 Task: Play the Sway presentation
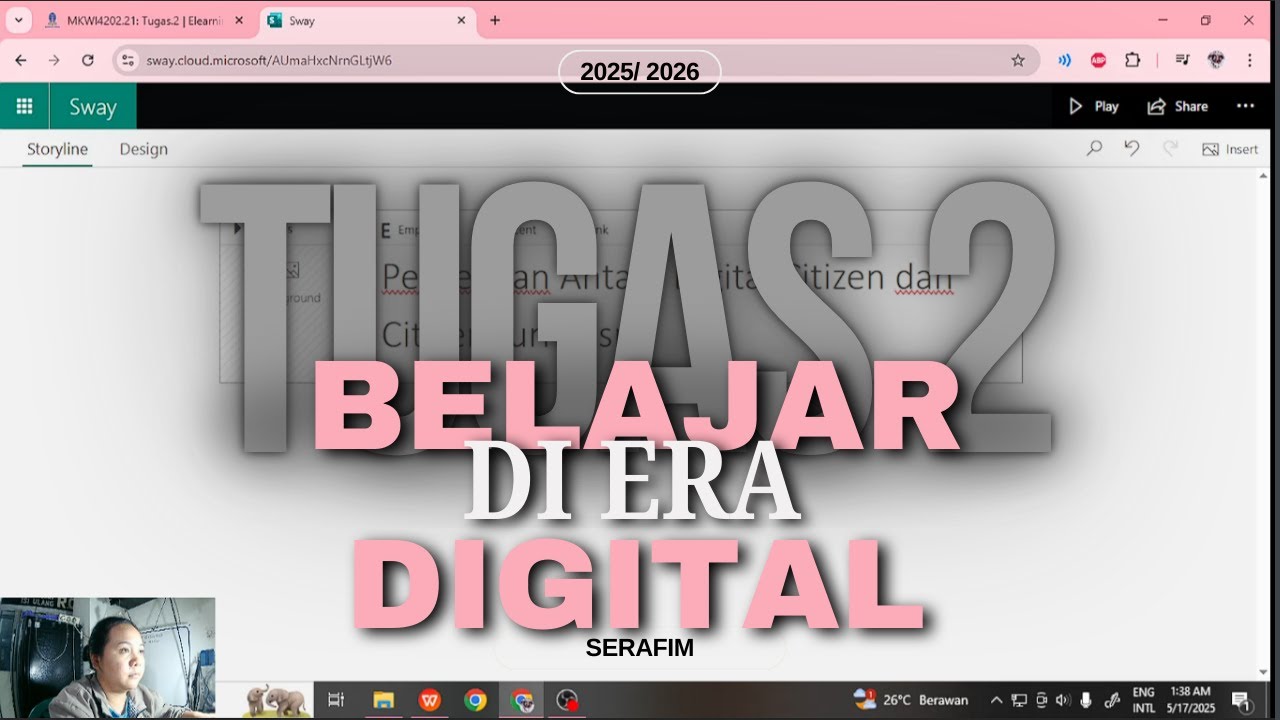[1094, 106]
